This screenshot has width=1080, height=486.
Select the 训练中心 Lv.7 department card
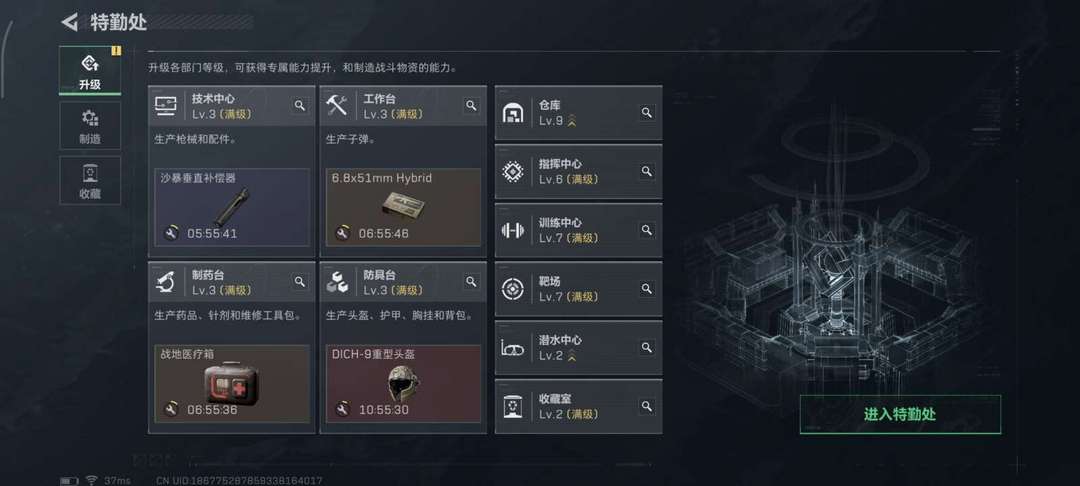[579, 230]
